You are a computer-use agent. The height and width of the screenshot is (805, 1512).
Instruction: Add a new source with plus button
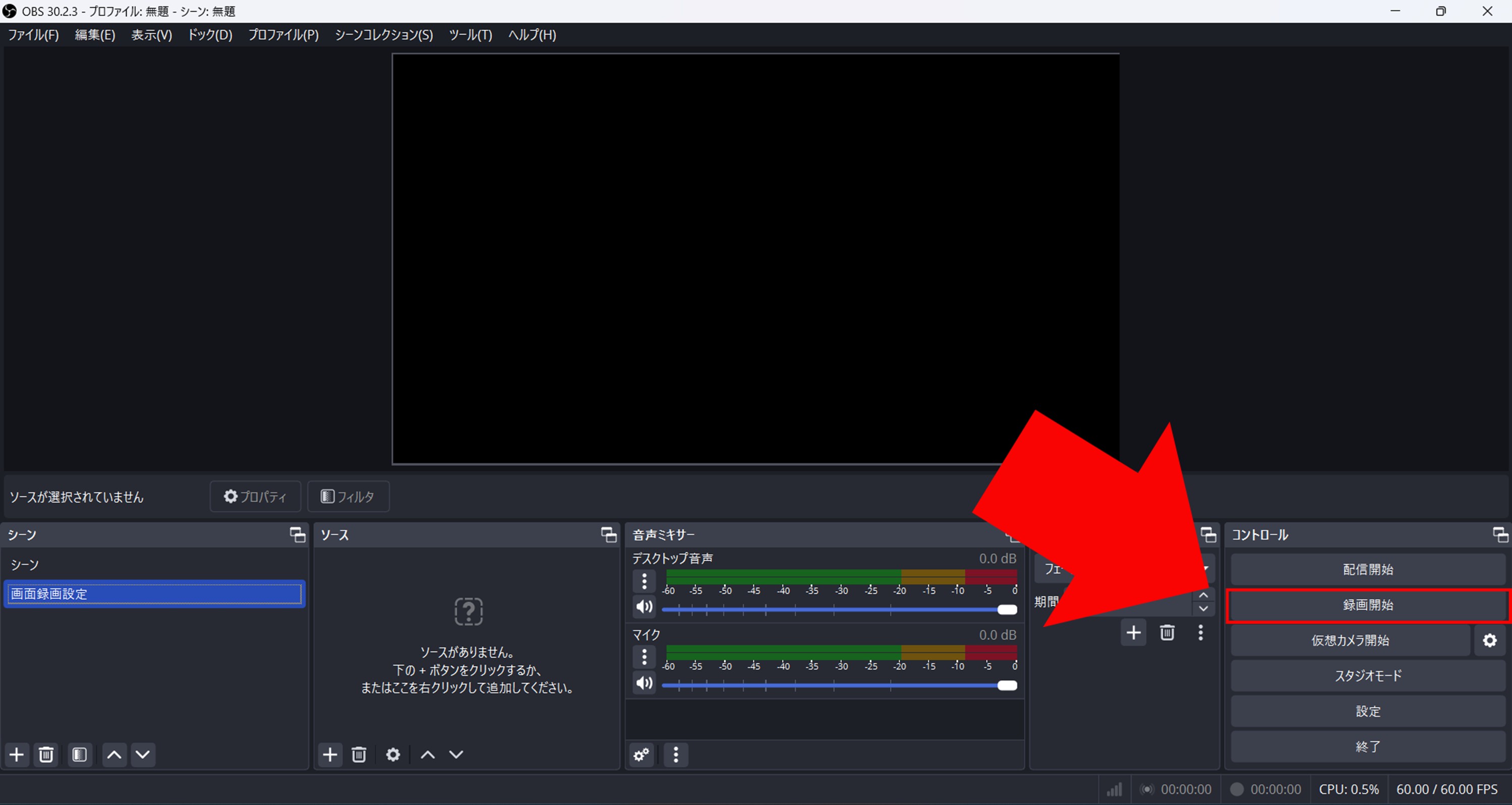(330, 755)
